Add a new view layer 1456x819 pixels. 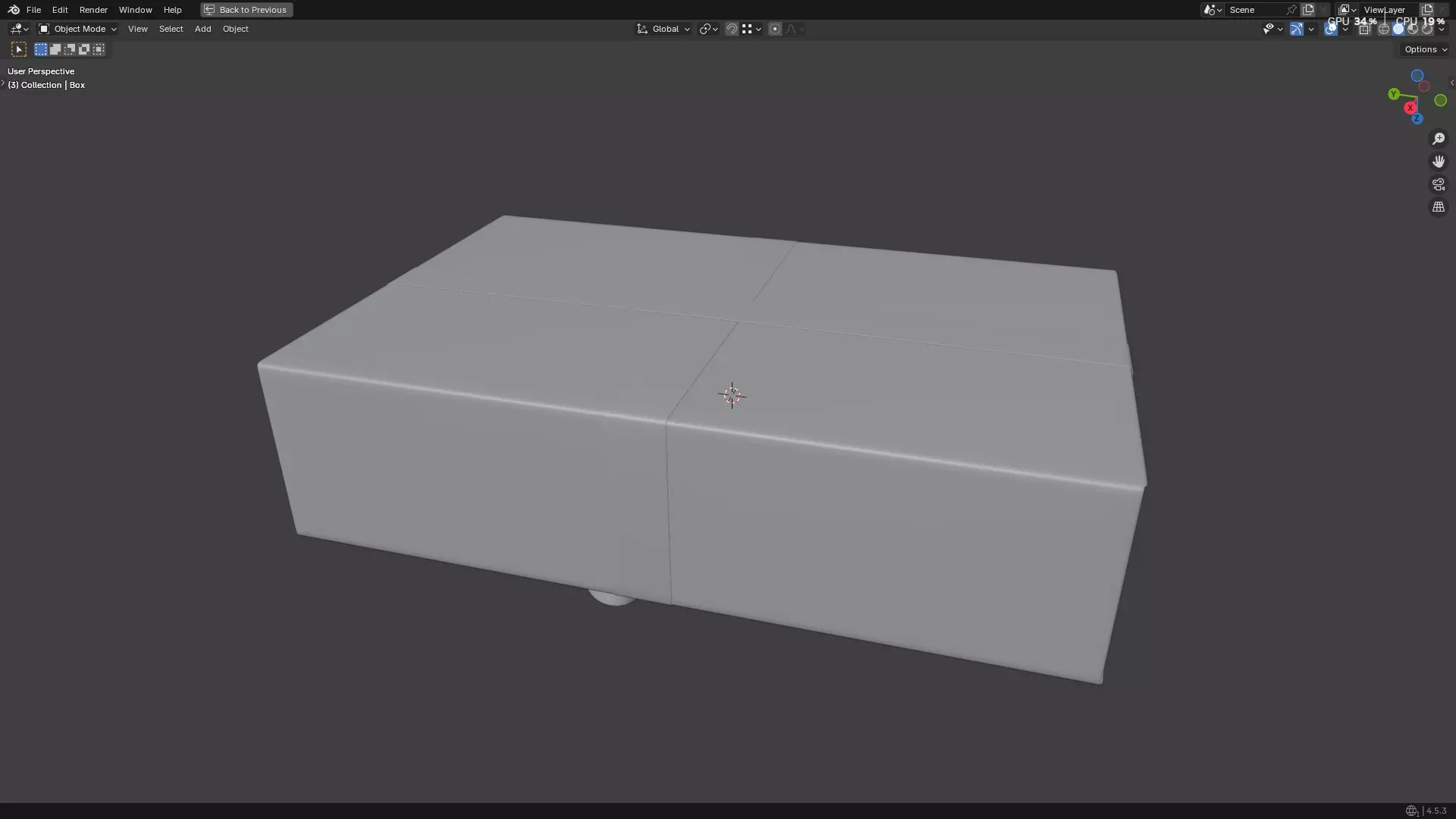coord(1427,10)
